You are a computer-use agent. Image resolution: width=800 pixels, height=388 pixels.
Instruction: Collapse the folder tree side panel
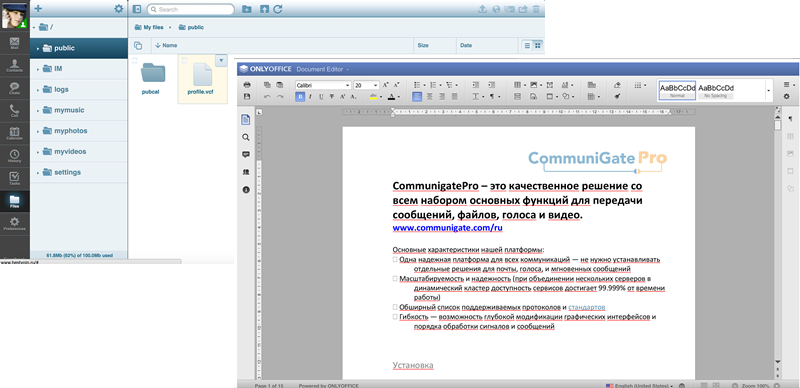[137, 9]
